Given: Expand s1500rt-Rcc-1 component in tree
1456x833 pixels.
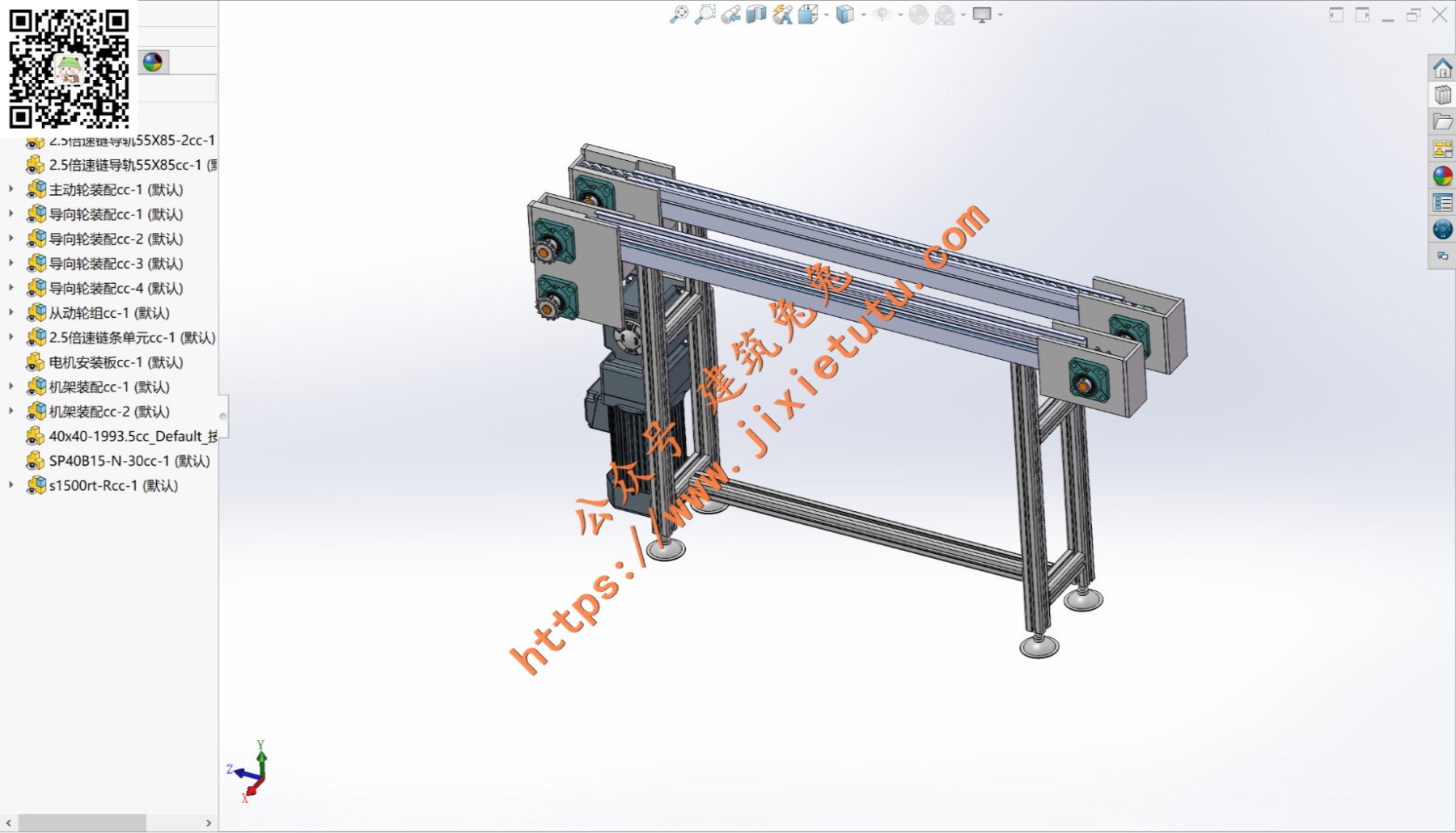Looking at the screenshot, I should point(11,485).
